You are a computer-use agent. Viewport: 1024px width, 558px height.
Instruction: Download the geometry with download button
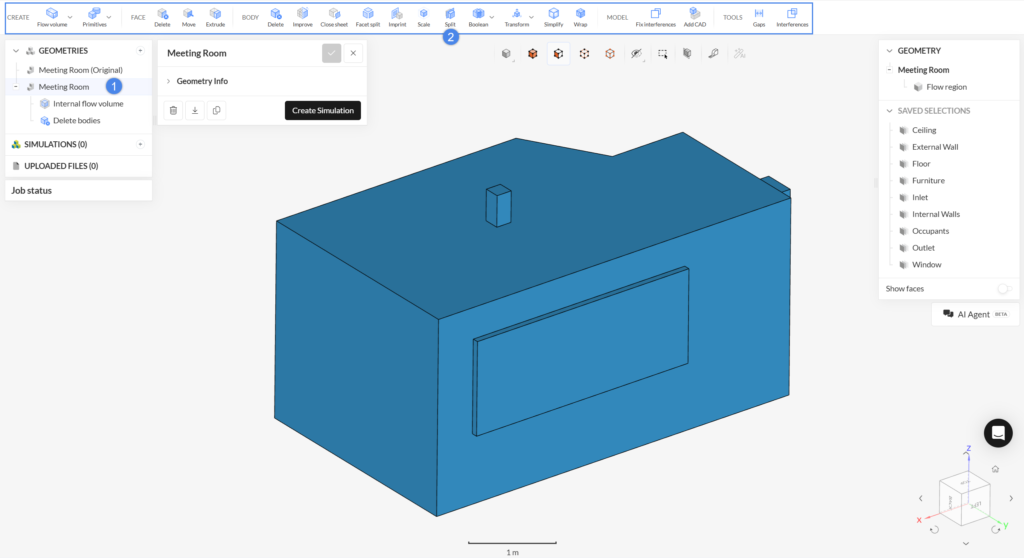pos(195,110)
